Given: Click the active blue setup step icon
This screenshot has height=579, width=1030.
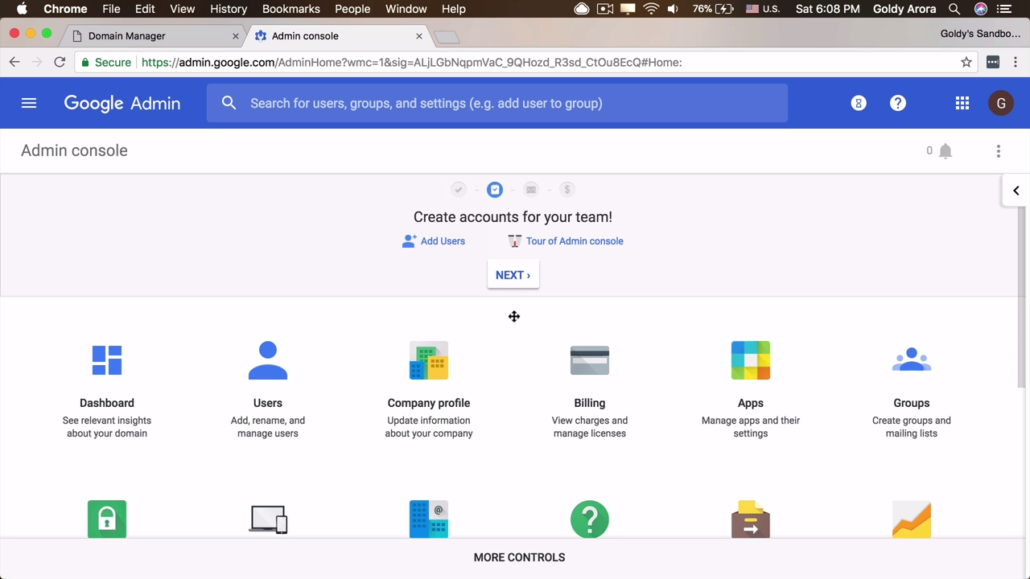Looking at the screenshot, I should click(495, 189).
